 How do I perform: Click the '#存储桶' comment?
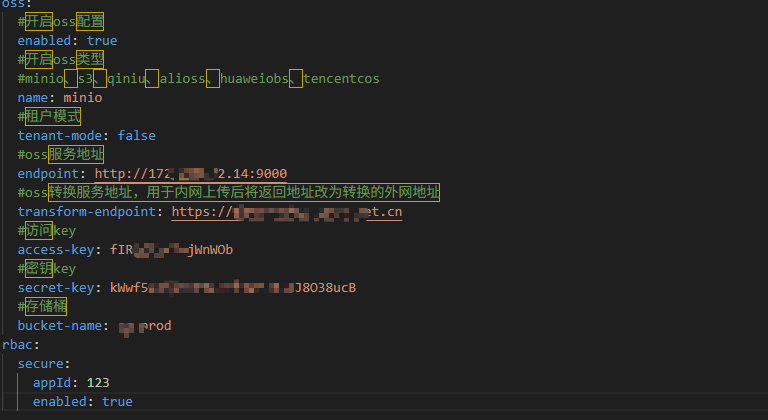42,307
